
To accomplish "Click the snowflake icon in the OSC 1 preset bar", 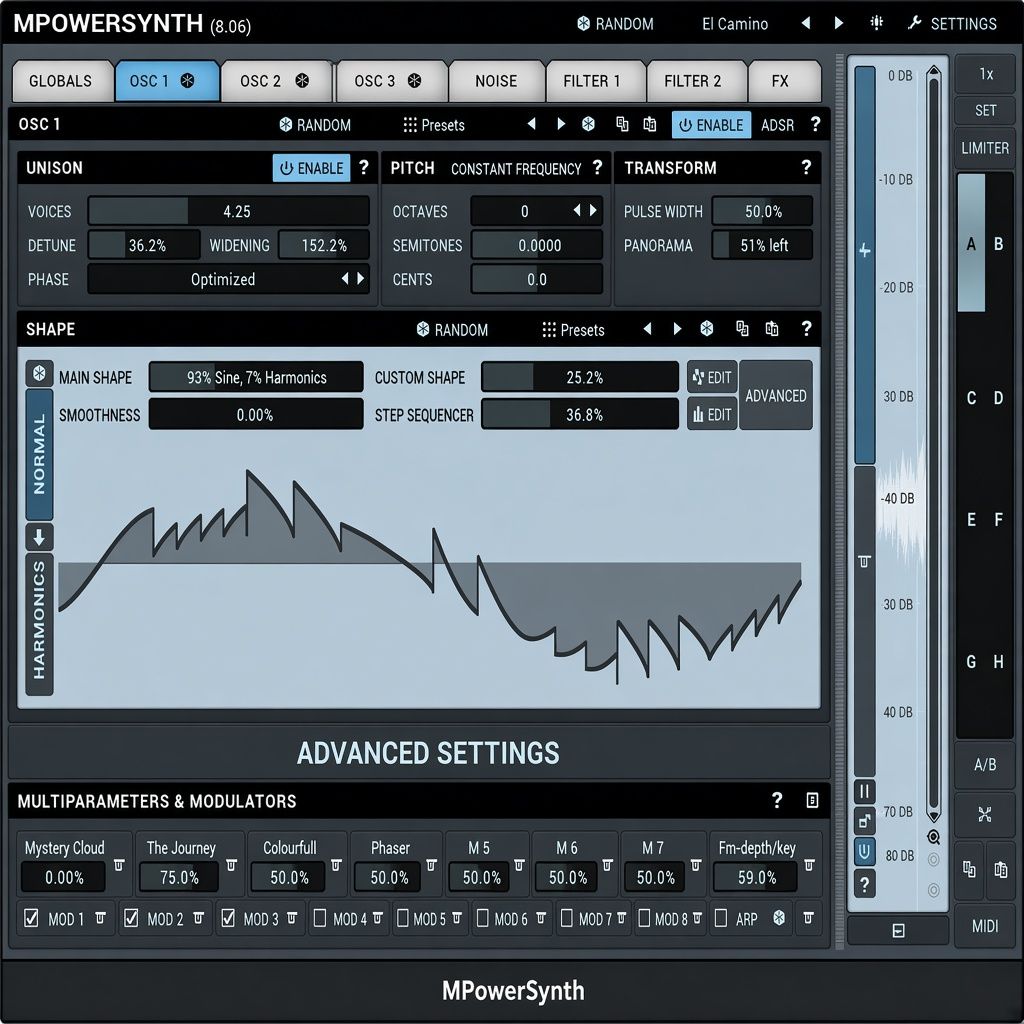I will [588, 124].
